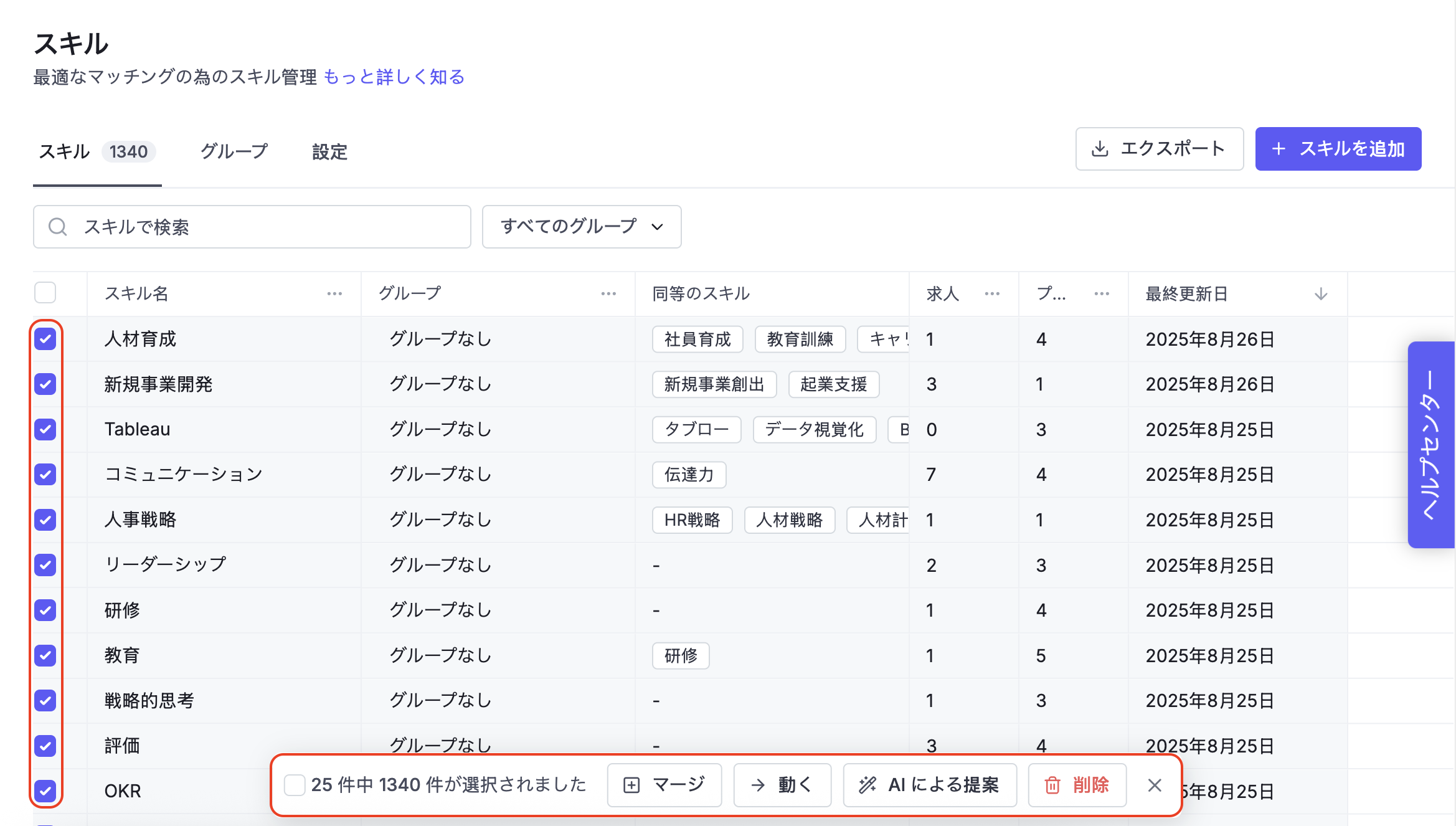Uncheck the 人材育成 row checkbox
Screen dimensions: 1456x826
pyautogui.click(x=45, y=339)
